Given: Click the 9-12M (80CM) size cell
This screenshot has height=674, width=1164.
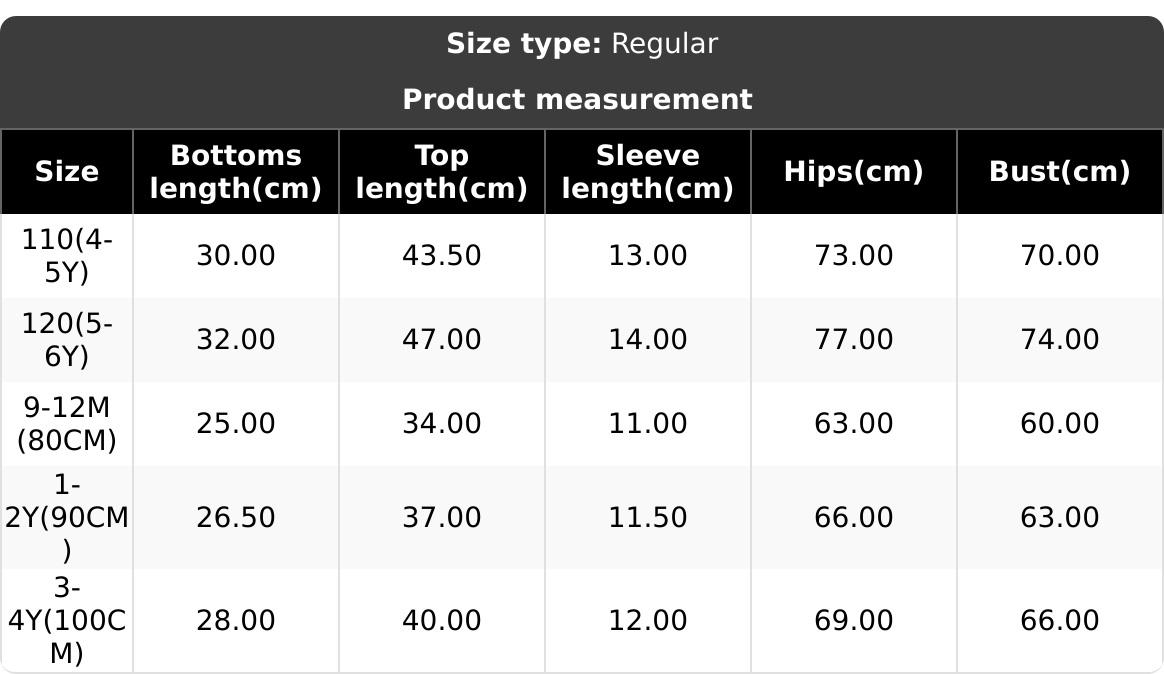Looking at the screenshot, I should coord(66,423).
